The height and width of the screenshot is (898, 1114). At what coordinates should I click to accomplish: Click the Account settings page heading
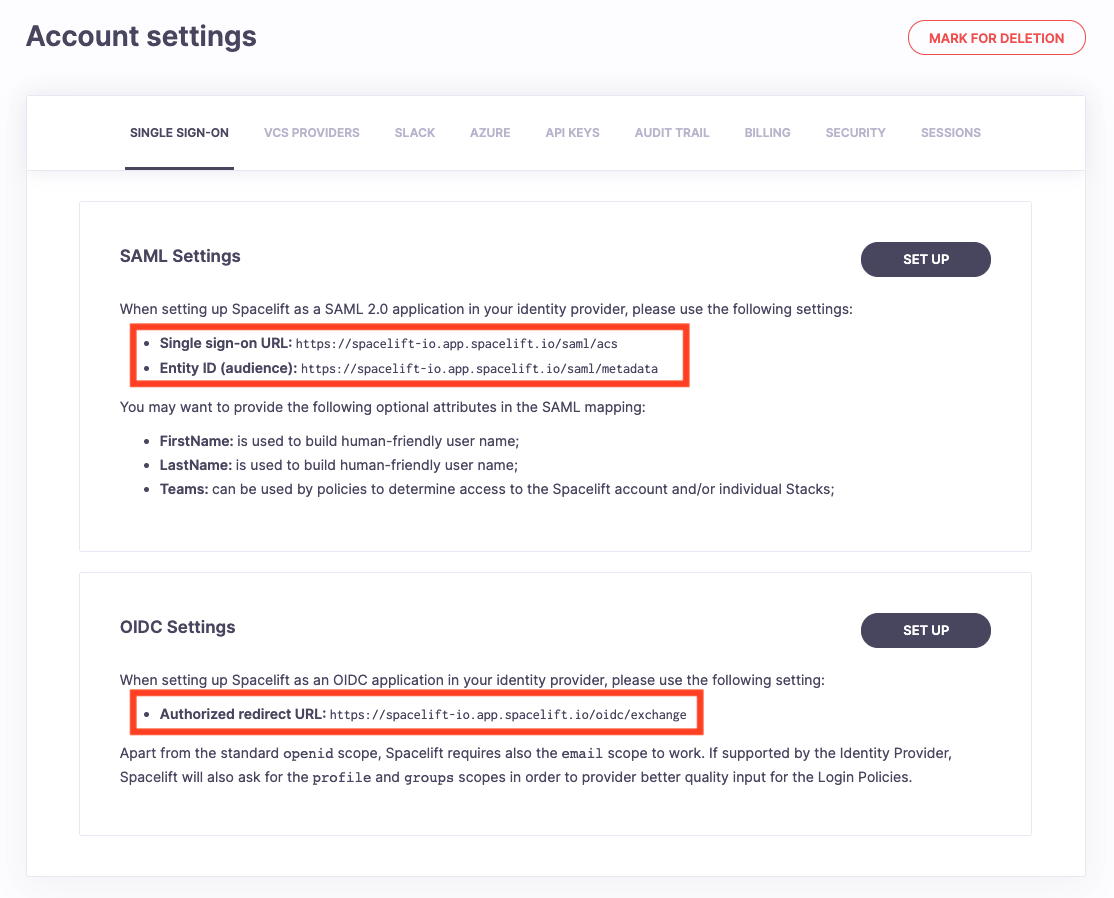coord(141,37)
